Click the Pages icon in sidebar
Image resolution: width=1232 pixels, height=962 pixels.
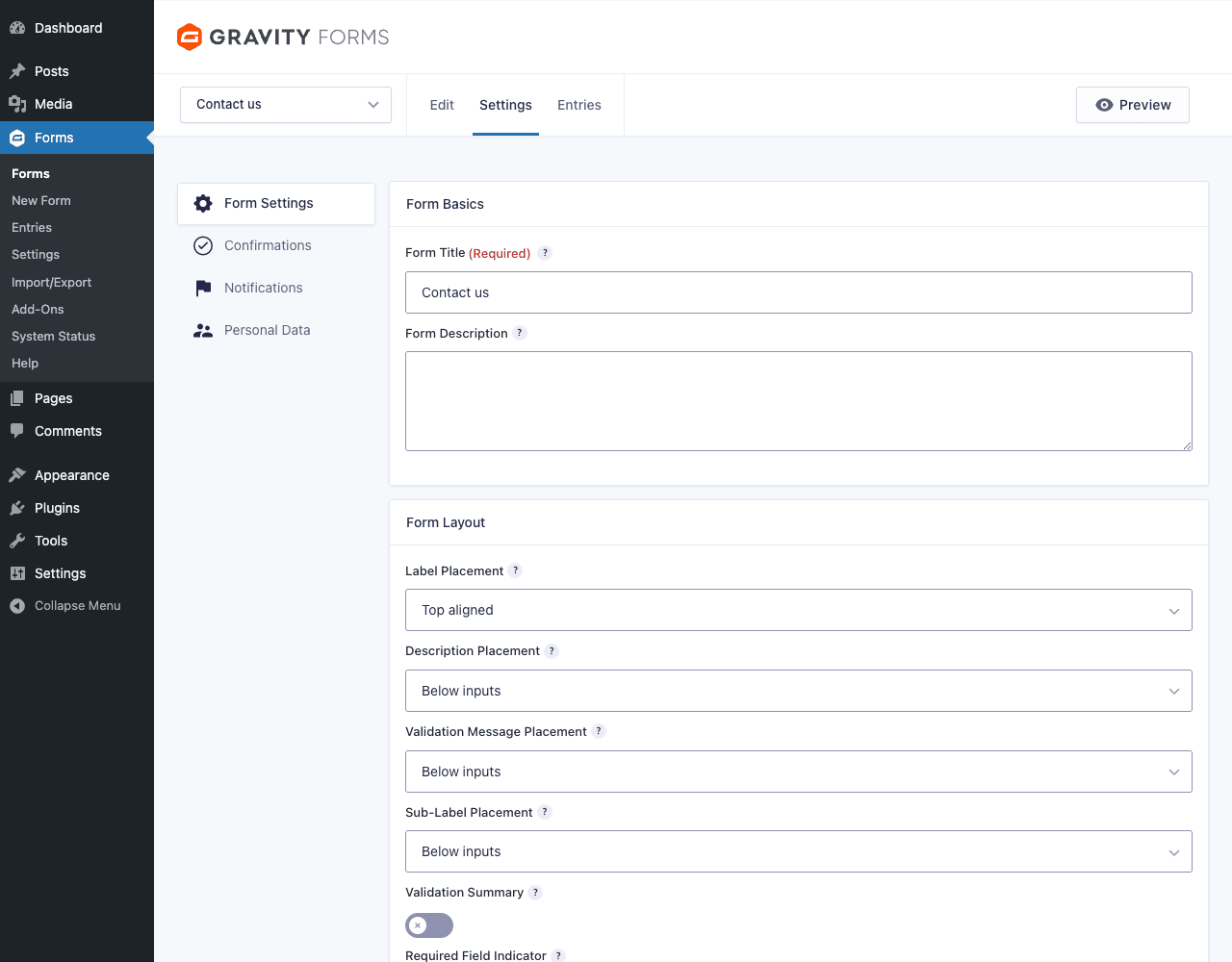coord(17,398)
